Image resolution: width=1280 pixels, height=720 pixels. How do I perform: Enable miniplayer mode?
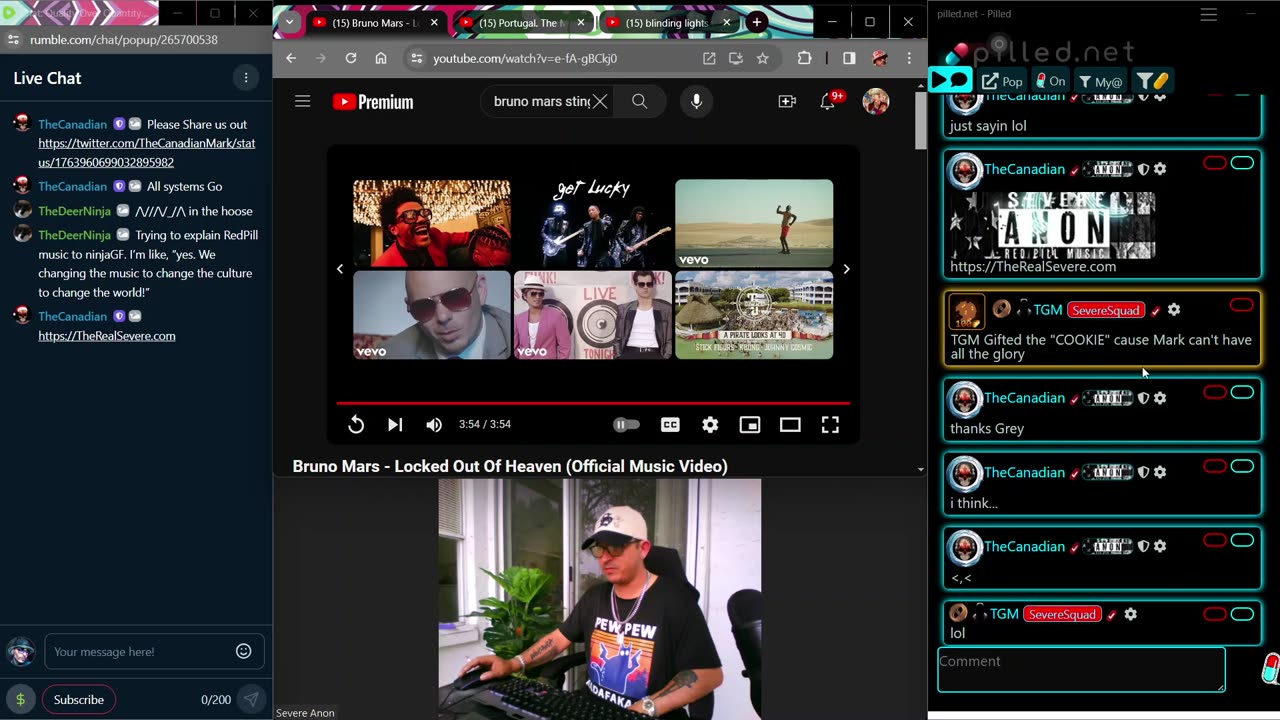pos(750,425)
